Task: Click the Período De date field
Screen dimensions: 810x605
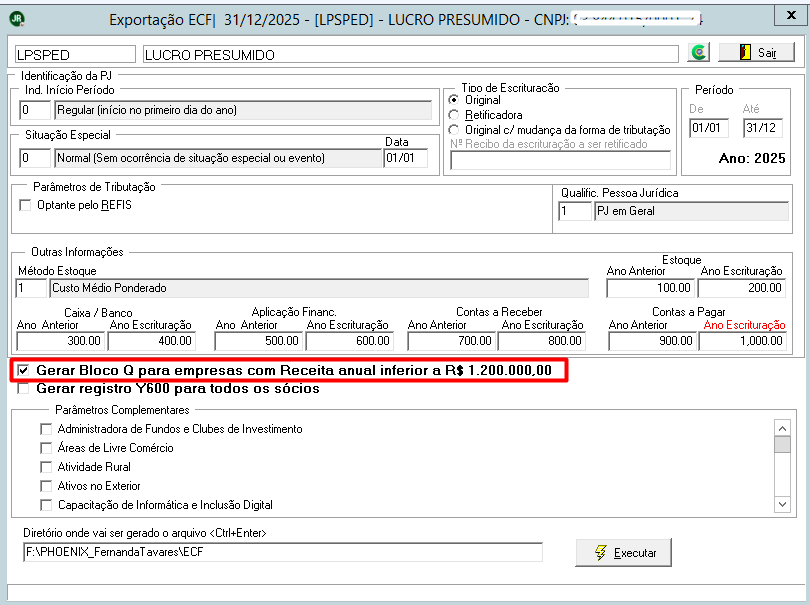Action: click(708, 128)
